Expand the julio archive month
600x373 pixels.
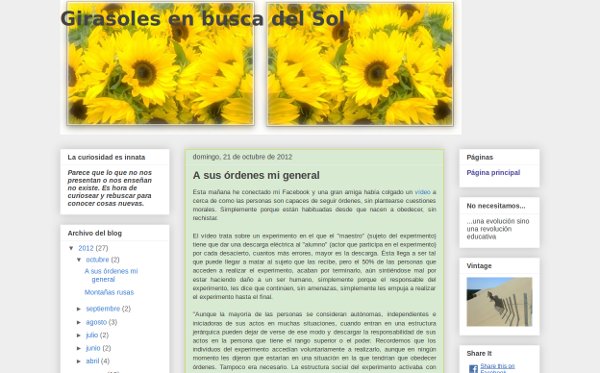pyautogui.click(x=79, y=335)
